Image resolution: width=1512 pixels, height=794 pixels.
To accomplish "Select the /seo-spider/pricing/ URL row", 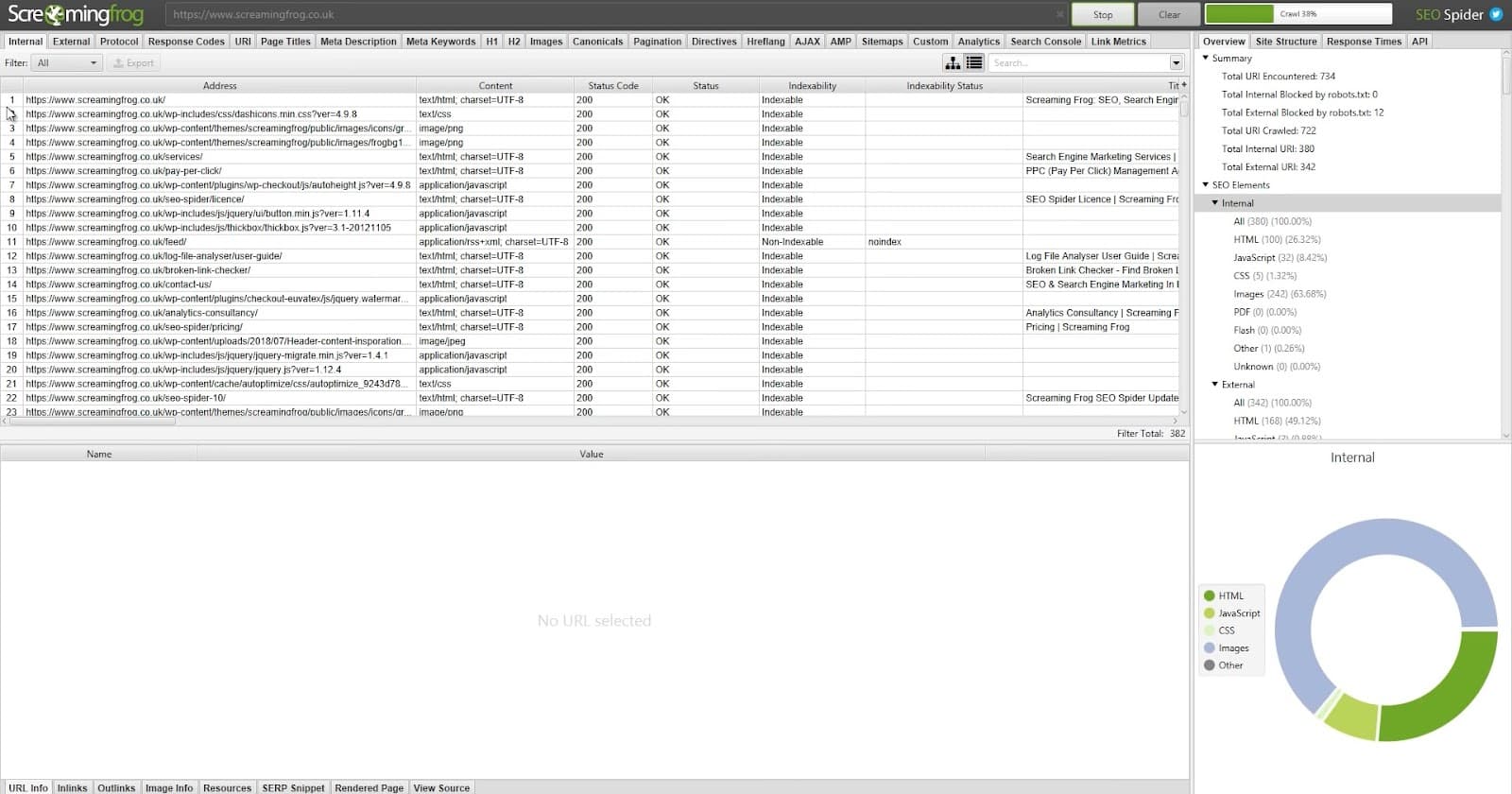I will (591, 327).
